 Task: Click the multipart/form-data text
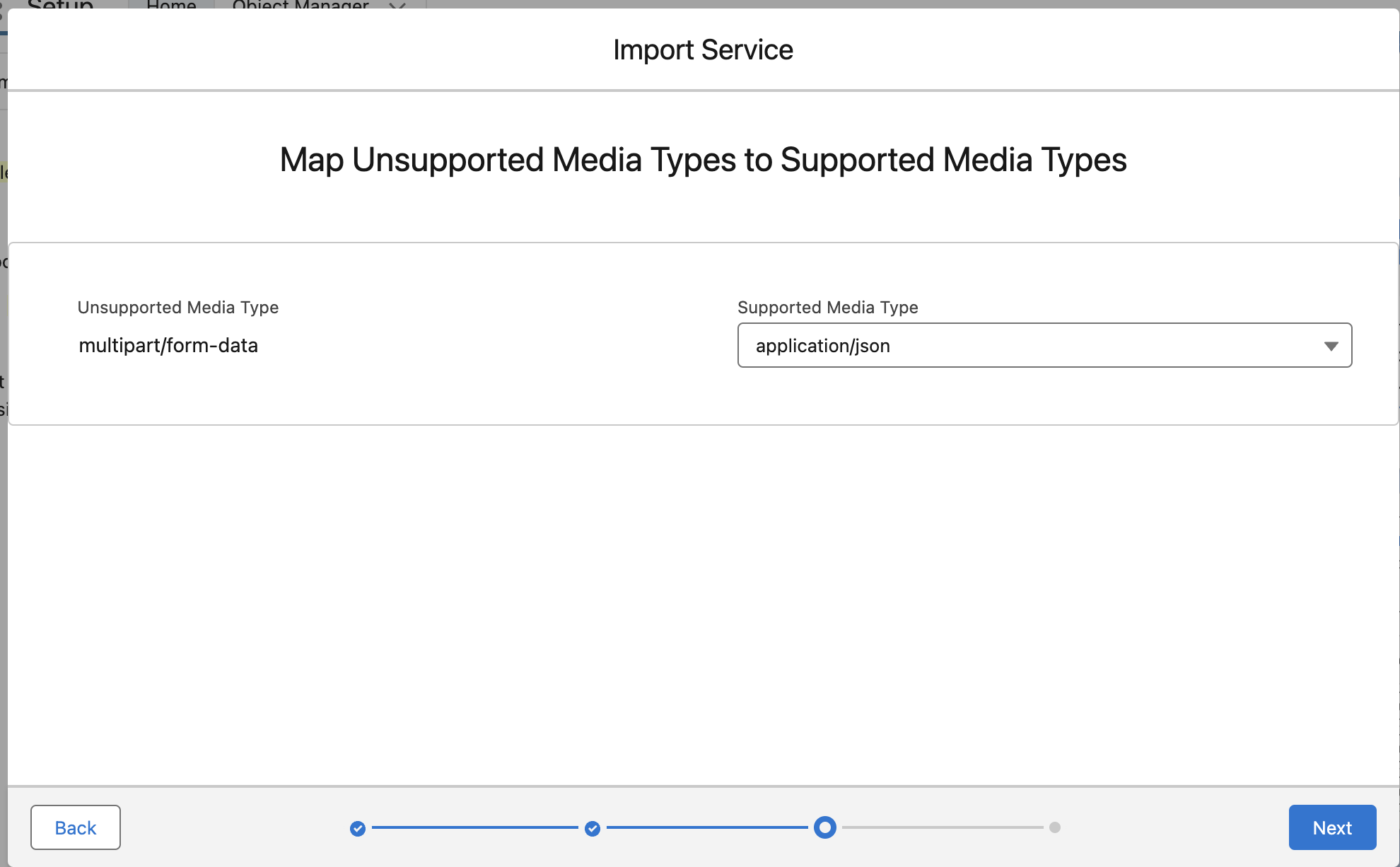168,346
